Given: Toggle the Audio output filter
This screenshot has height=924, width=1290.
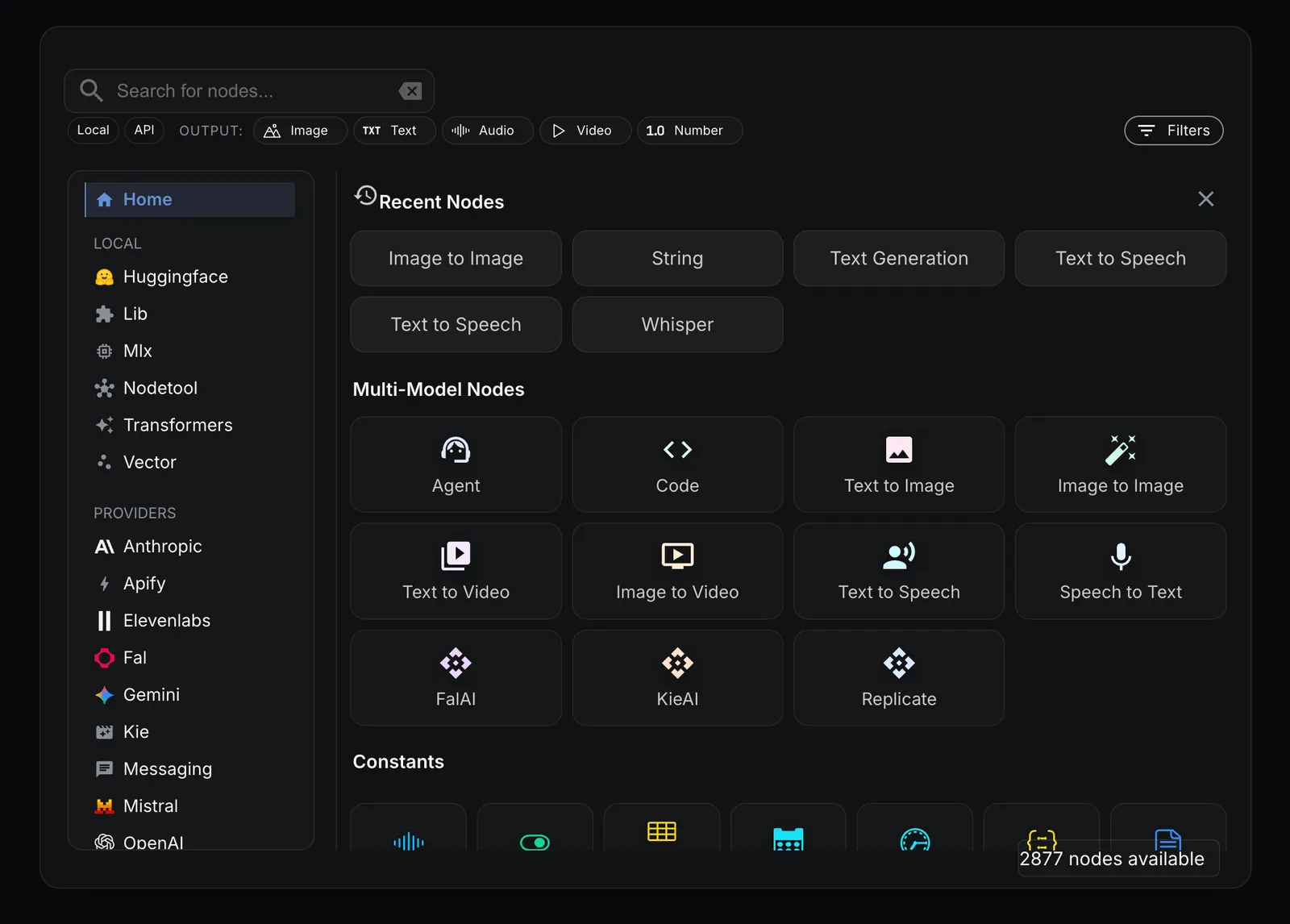Looking at the screenshot, I should (487, 131).
